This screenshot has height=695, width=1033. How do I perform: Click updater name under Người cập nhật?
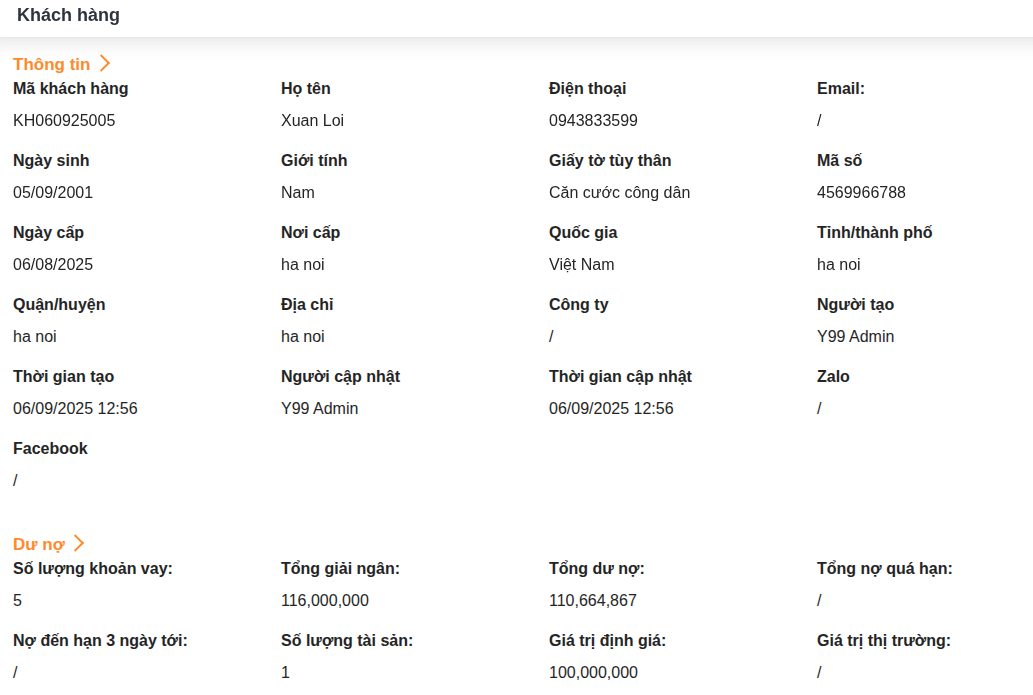pyautogui.click(x=319, y=409)
